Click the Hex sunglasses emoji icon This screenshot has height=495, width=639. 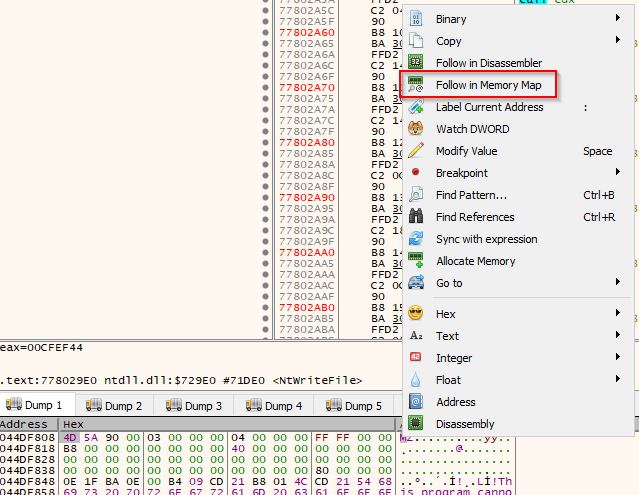416,314
